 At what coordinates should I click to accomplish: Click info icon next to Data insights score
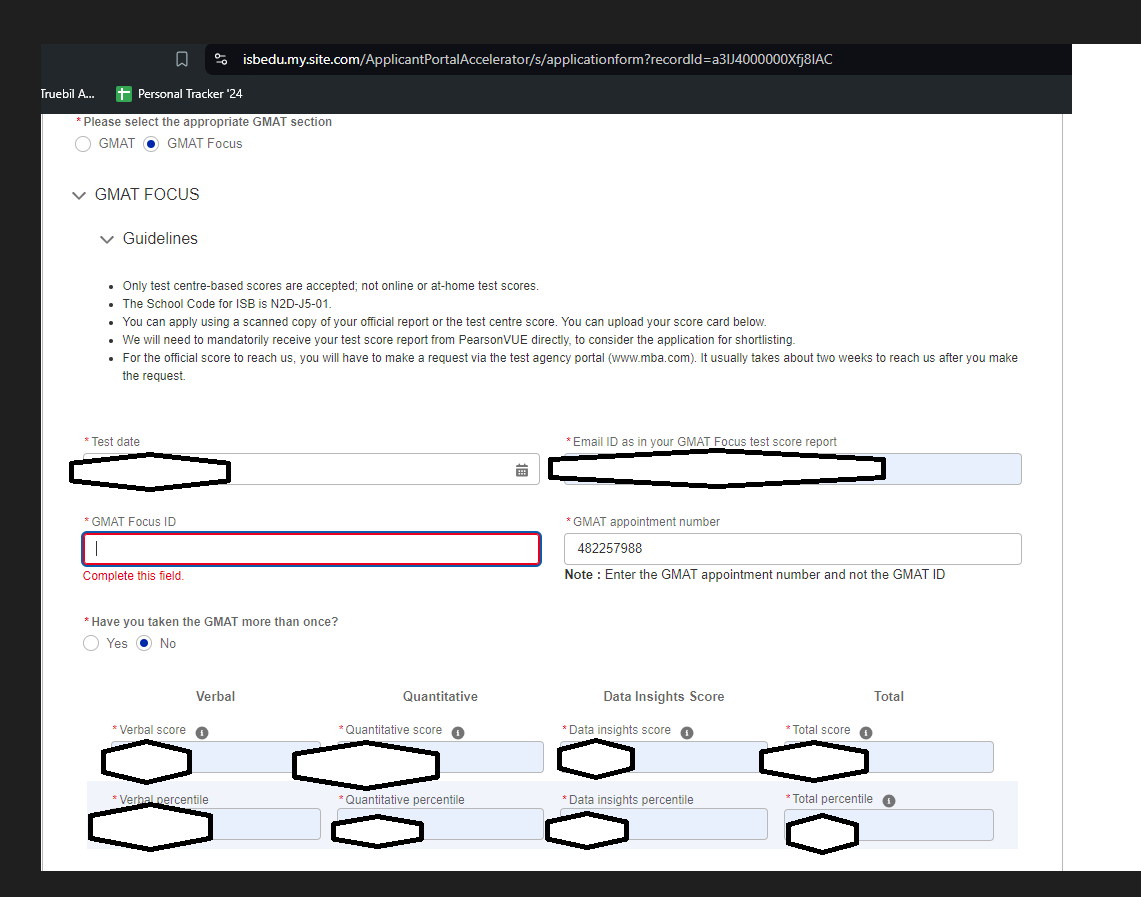click(x=687, y=732)
